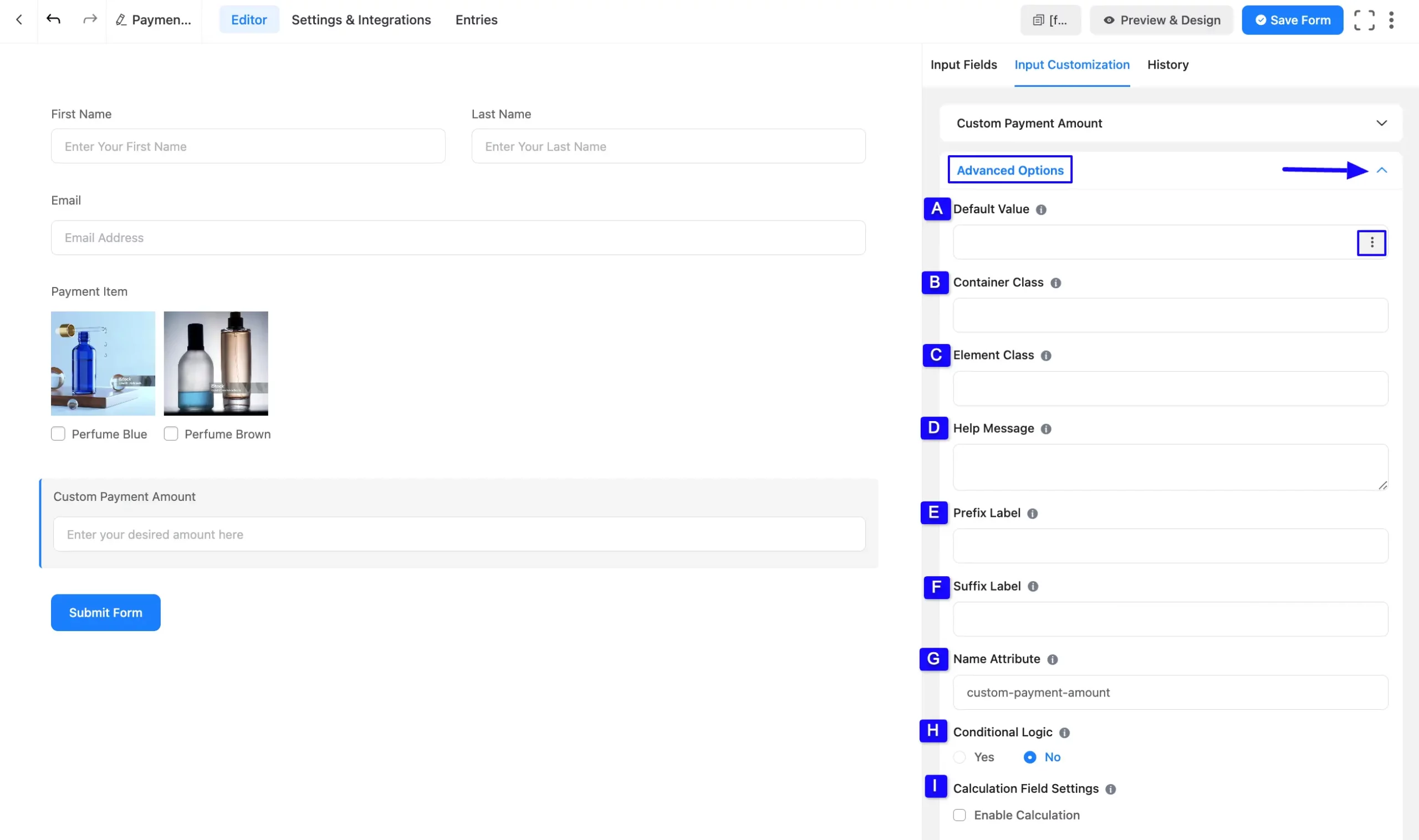Click the undo arrow icon
The height and width of the screenshot is (840, 1419).
click(x=53, y=20)
